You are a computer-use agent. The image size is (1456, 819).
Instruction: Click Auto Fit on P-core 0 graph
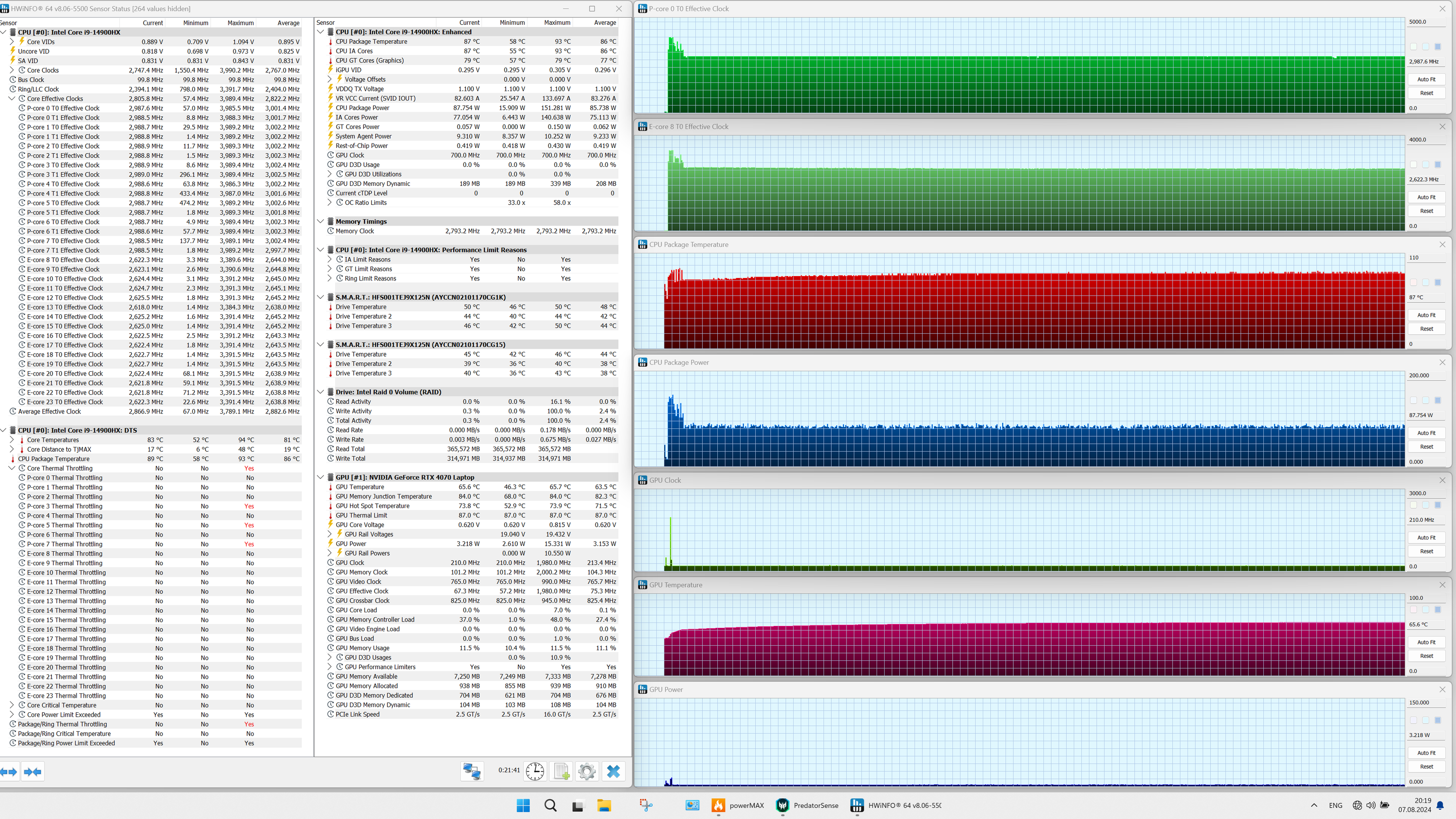[x=1425, y=79]
